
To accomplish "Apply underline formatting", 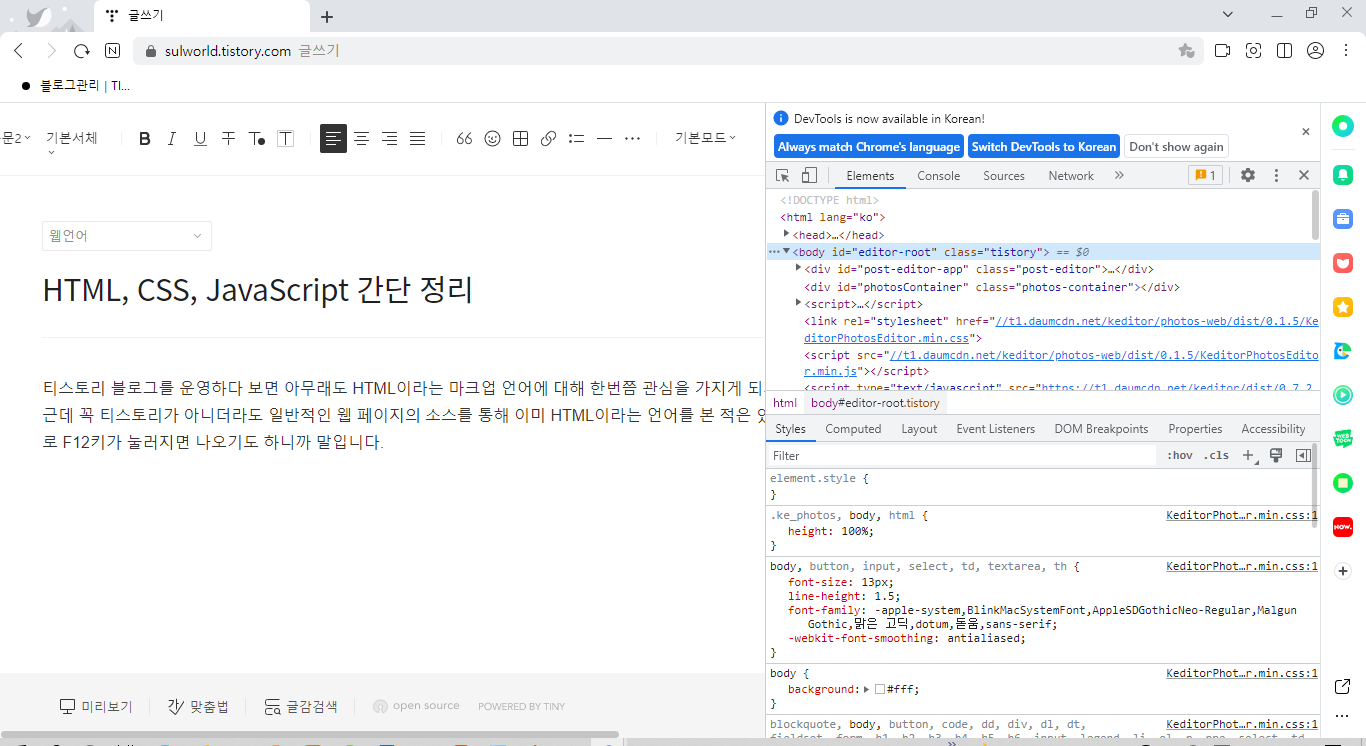I will pos(200,139).
